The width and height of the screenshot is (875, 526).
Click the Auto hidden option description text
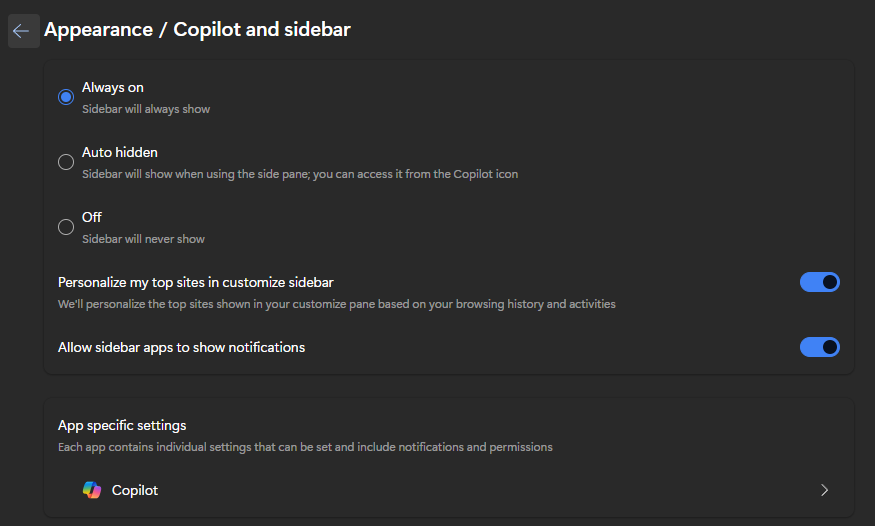pyautogui.click(x=300, y=174)
